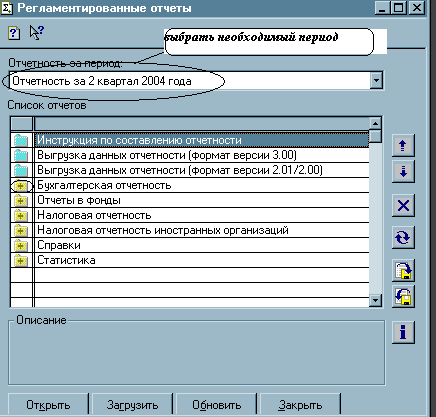This screenshot has height=417, width=436.
Task: Minimize the Регламентированные отчеты window
Action: pos(382,8)
